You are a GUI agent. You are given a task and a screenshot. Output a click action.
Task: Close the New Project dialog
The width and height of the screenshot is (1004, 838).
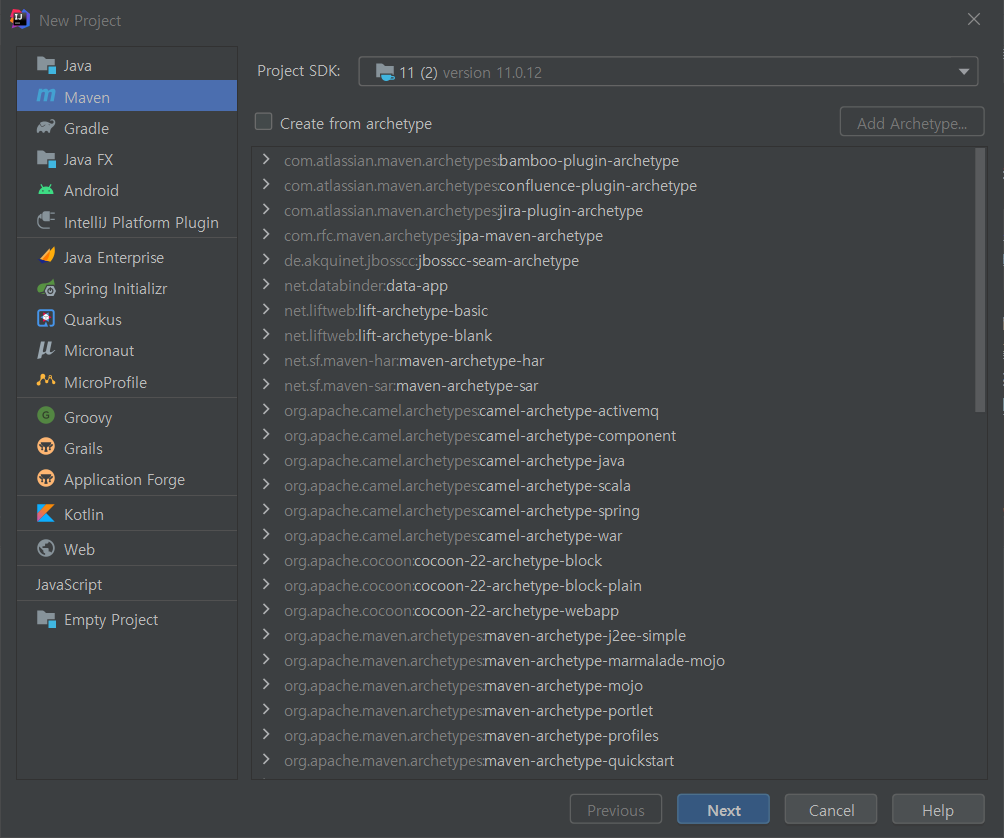pyautogui.click(x=974, y=19)
